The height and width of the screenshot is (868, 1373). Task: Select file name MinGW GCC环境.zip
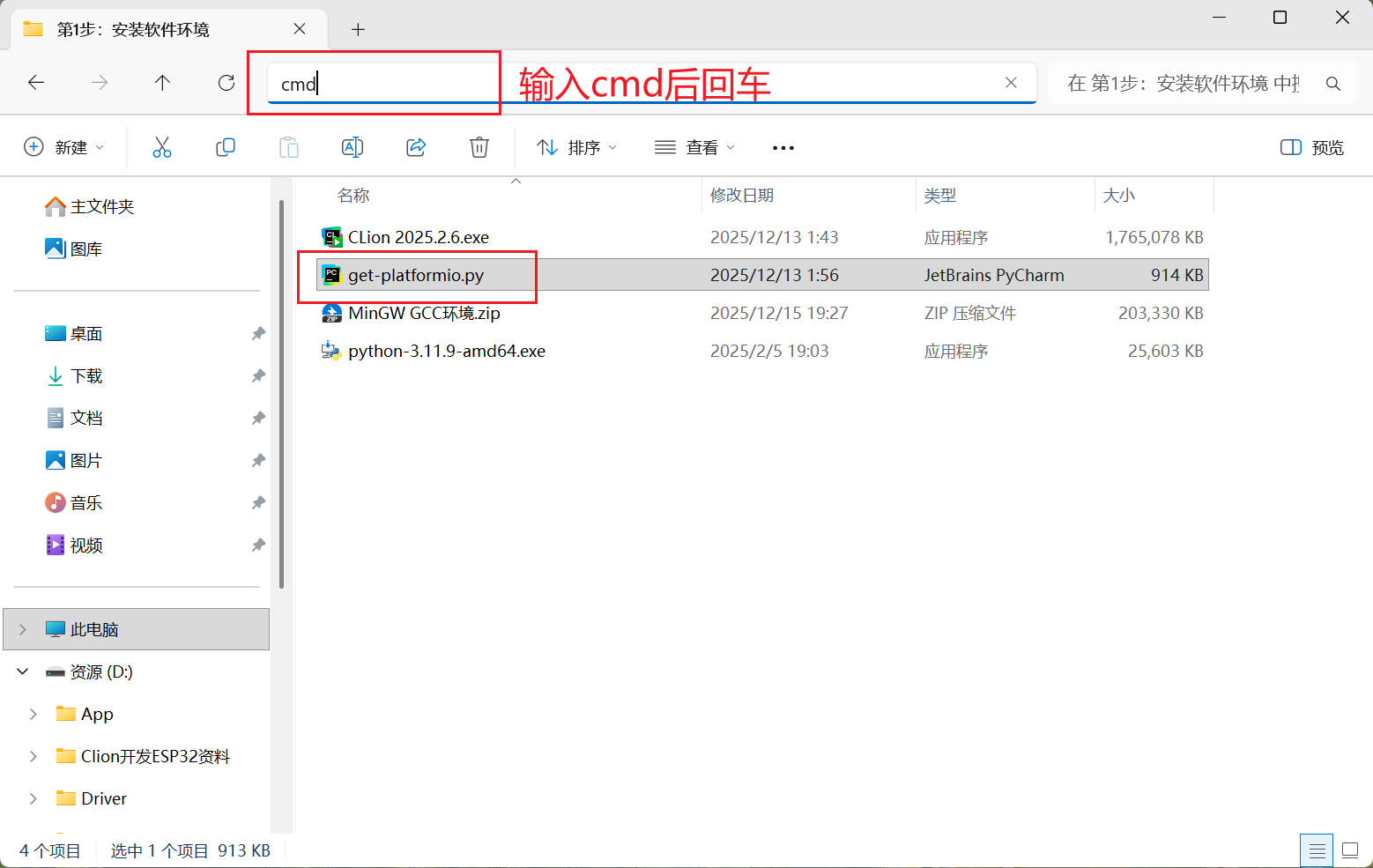(x=424, y=313)
